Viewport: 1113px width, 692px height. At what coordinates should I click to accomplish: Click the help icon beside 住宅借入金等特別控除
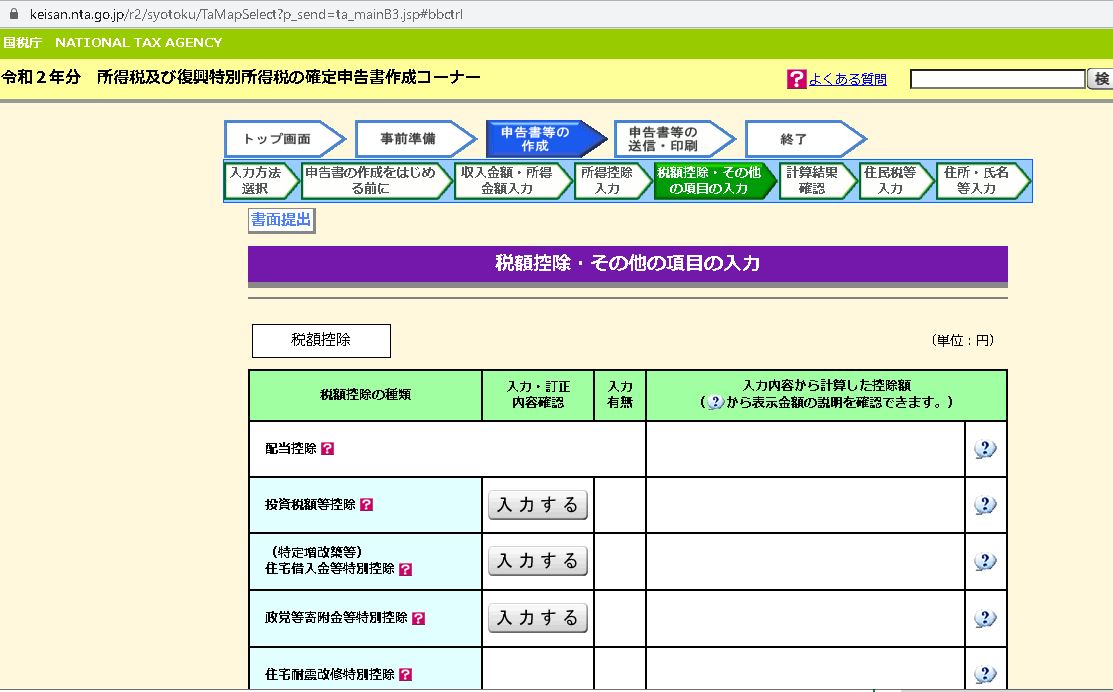[x=405, y=570]
